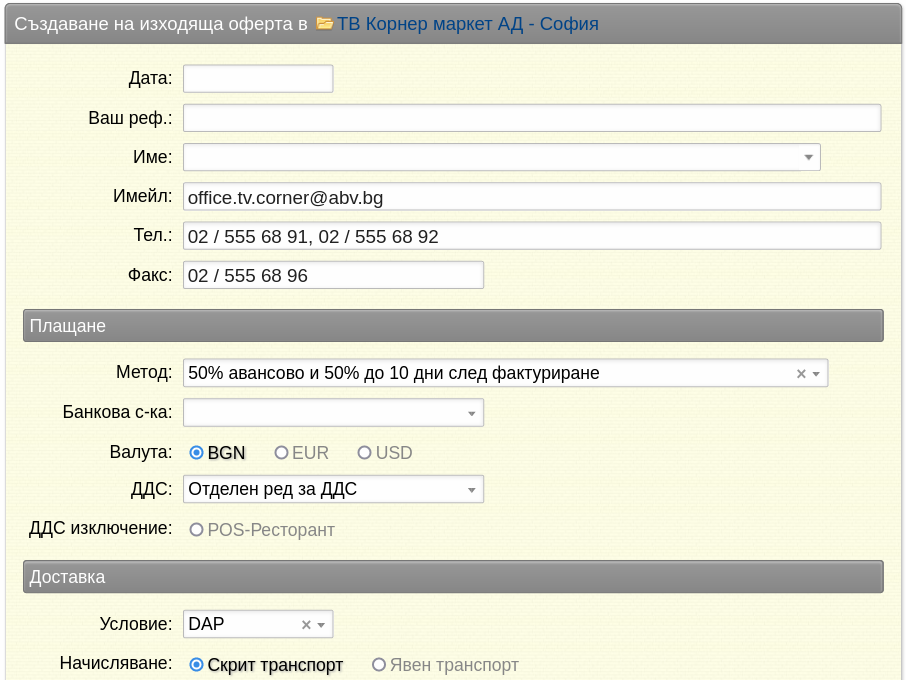The height and width of the screenshot is (680, 906).
Task: Select USD currency
Action: (365, 453)
